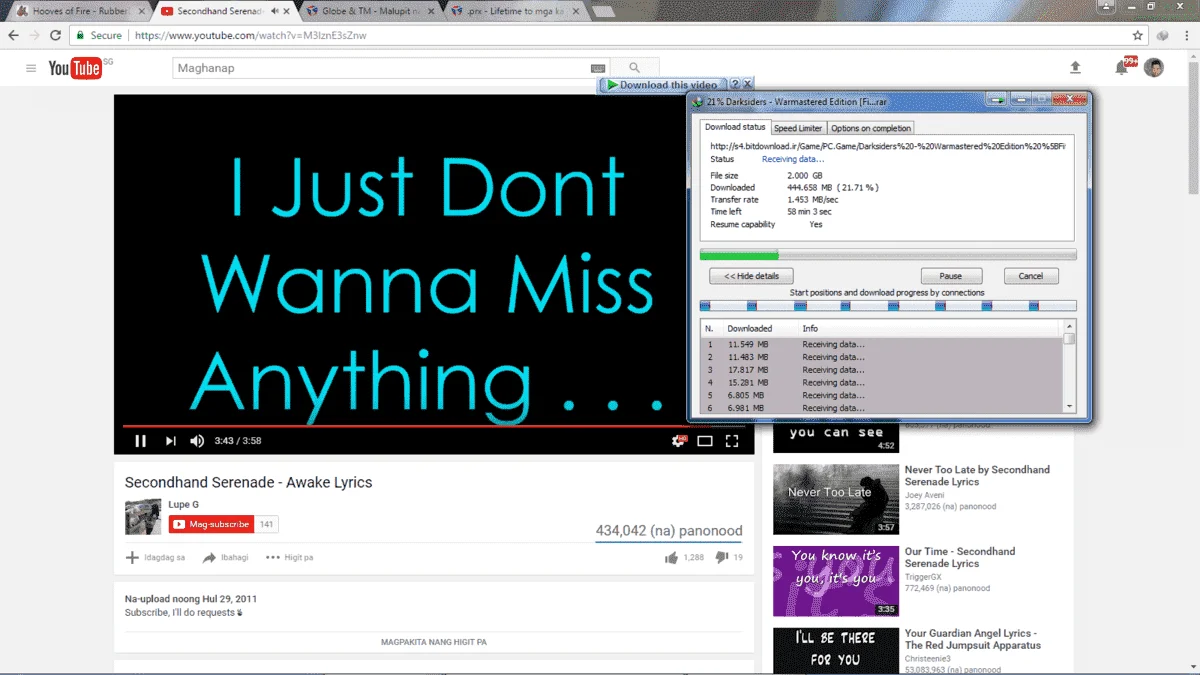Viewport: 1200px width, 675px height.
Task: Open Higit pa more options
Action: [289, 557]
